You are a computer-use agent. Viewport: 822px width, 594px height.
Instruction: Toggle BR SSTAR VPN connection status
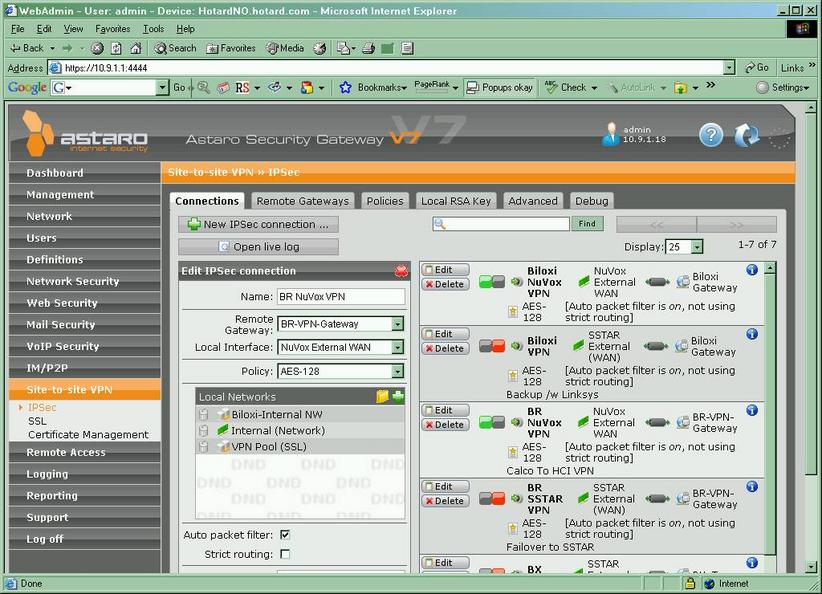[492, 499]
